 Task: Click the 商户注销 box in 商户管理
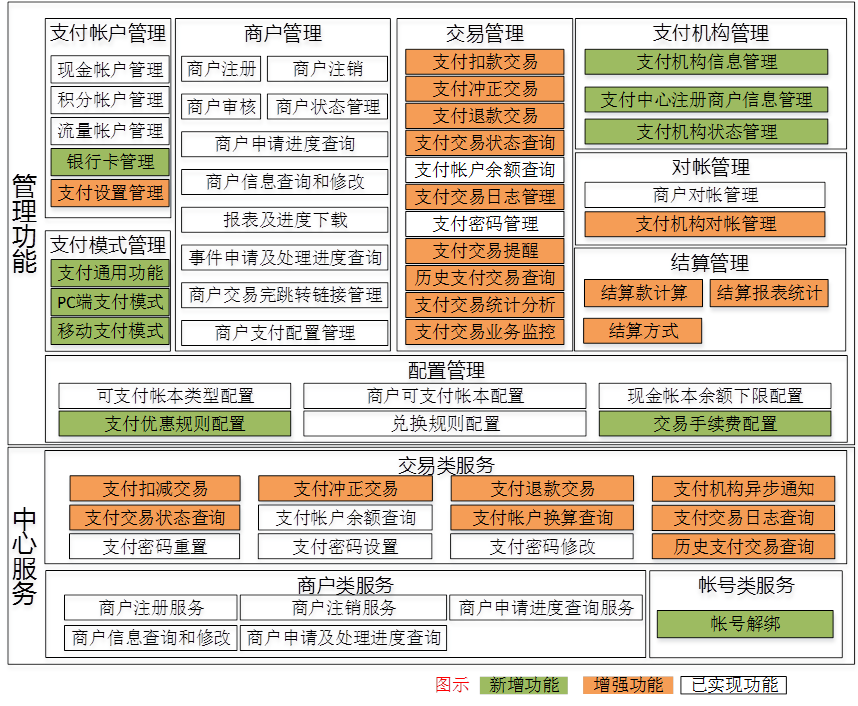[x=327, y=69]
